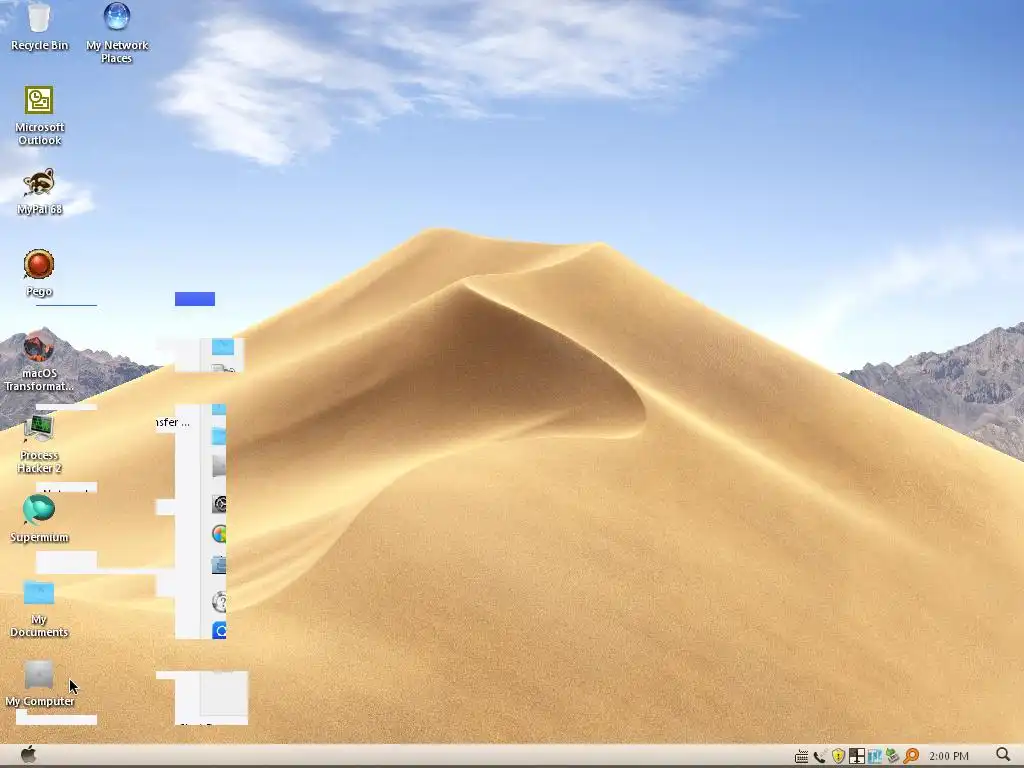Click the green arrow hardware tray icon
This screenshot has width=1024, height=768.
(x=893, y=756)
